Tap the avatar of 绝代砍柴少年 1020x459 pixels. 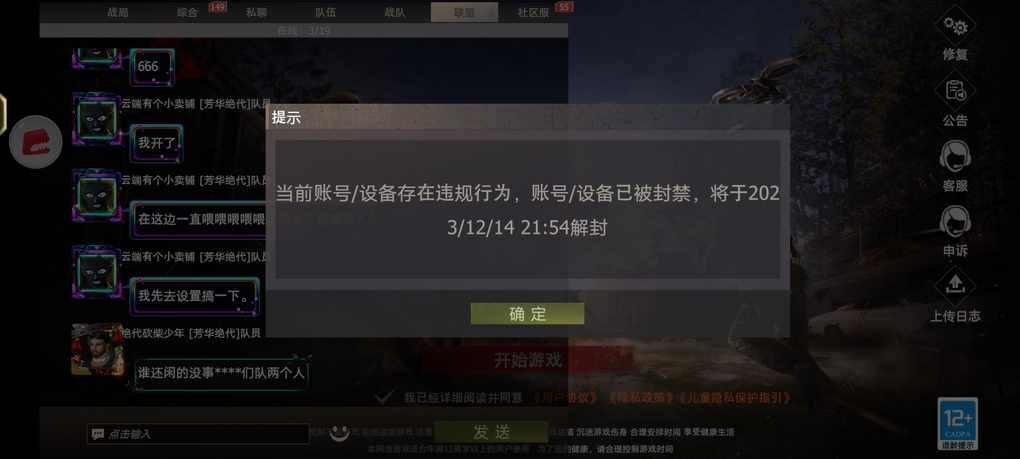pyautogui.click(x=98, y=349)
